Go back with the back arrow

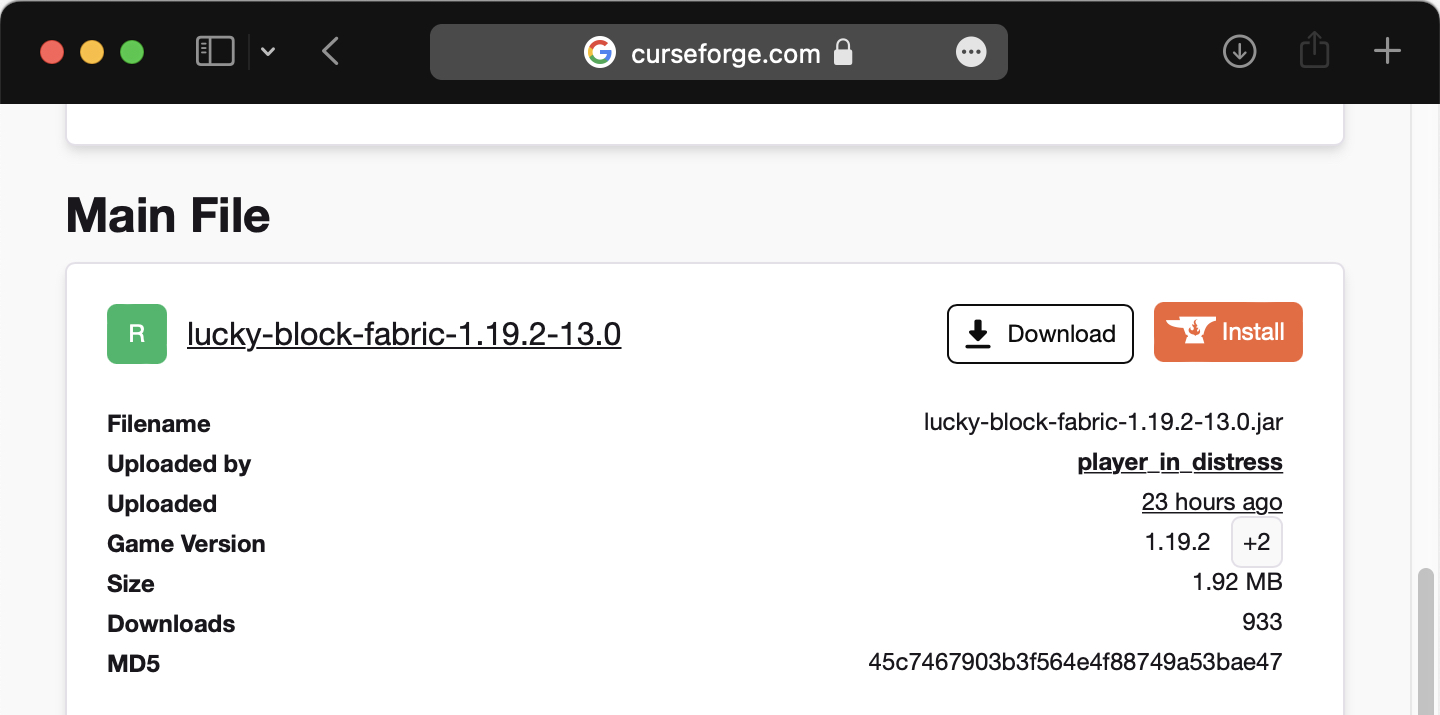(331, 51)
